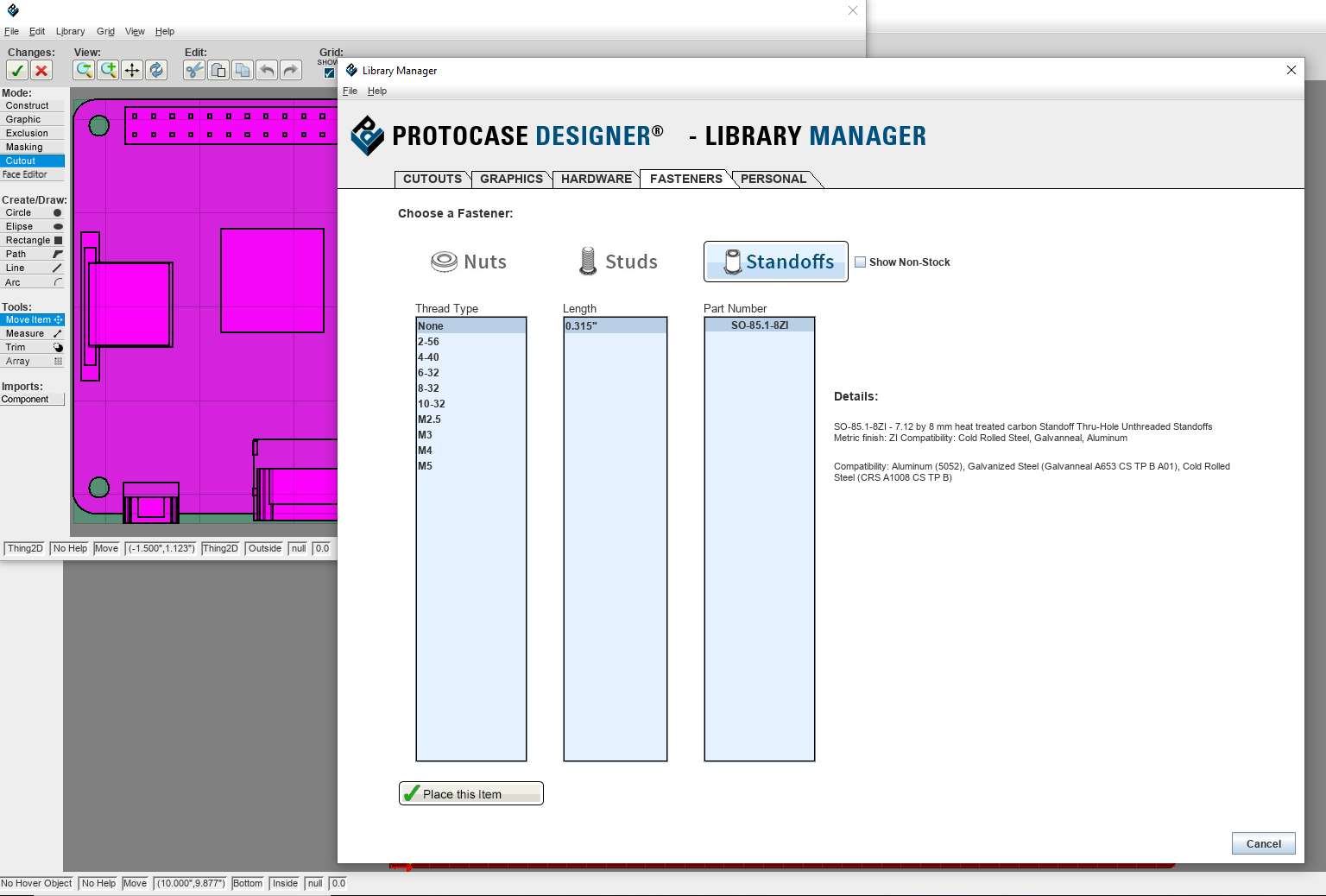This screenshot has width=1326, height=896.
Task: Click the Place this Item button
Action: (471, 793)
